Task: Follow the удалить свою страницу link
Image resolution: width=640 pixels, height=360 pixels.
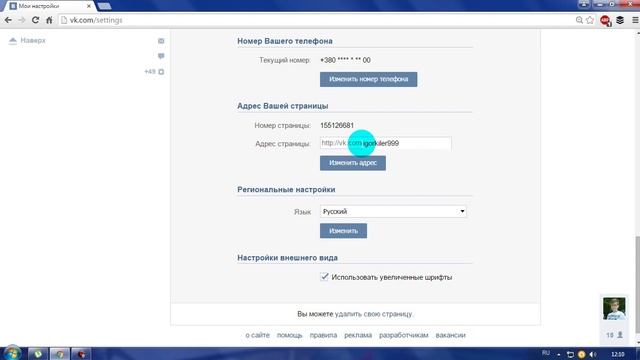Action: coord(373,314)
